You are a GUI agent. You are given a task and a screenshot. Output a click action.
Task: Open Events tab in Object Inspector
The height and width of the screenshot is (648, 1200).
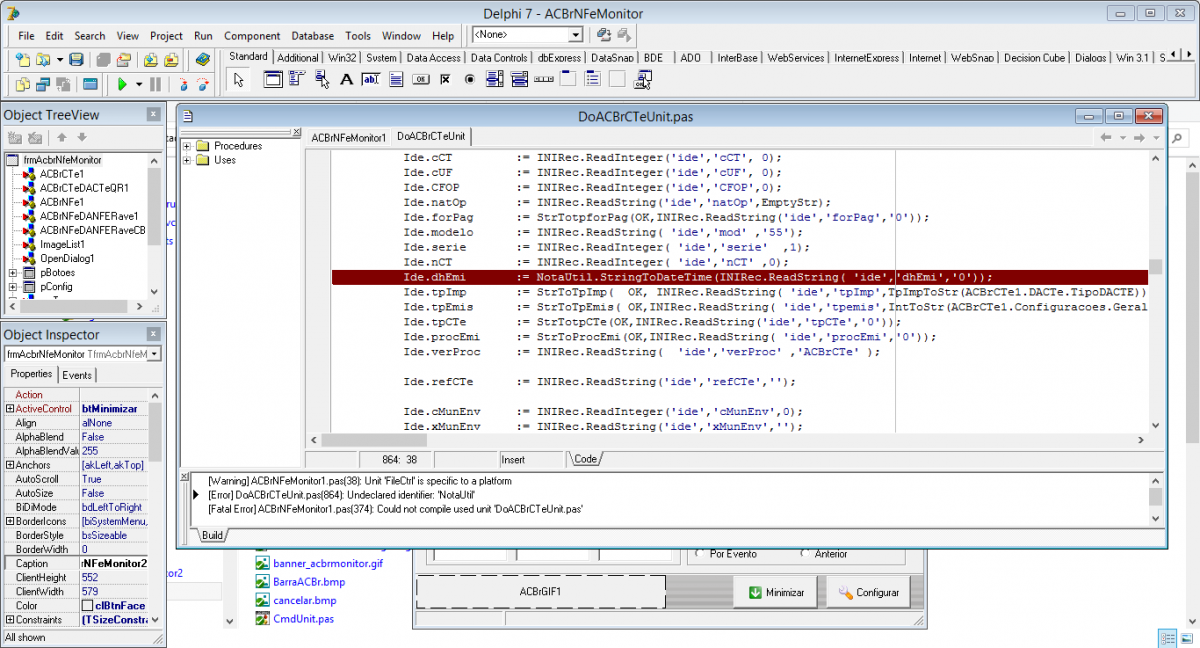[77, 375]
